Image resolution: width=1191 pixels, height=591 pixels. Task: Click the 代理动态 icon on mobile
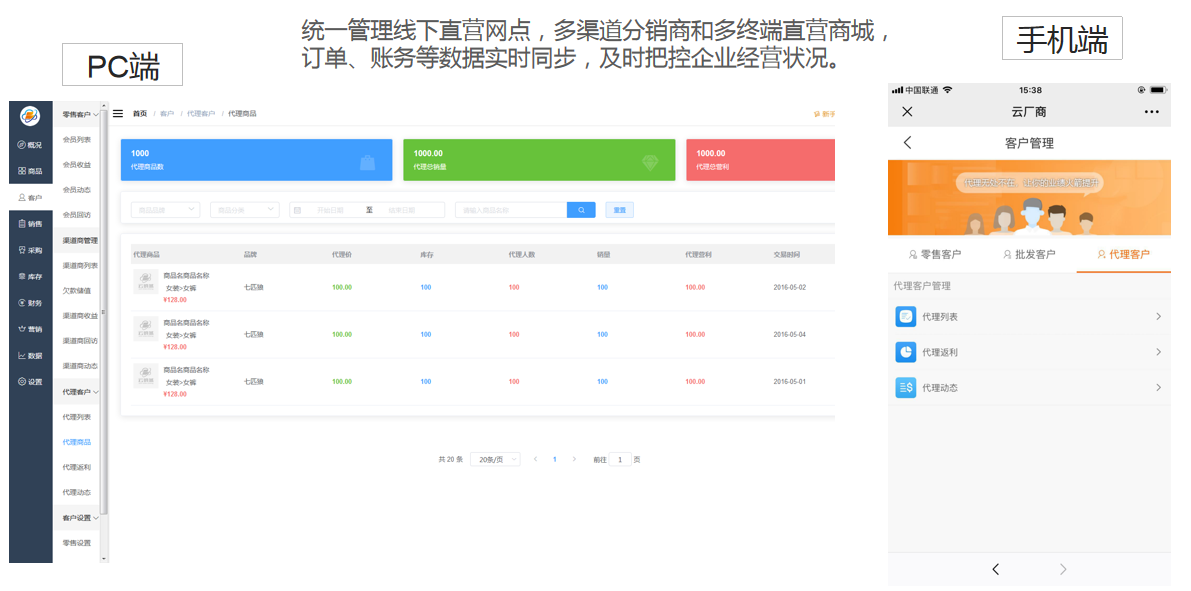(x=905, y=387)
